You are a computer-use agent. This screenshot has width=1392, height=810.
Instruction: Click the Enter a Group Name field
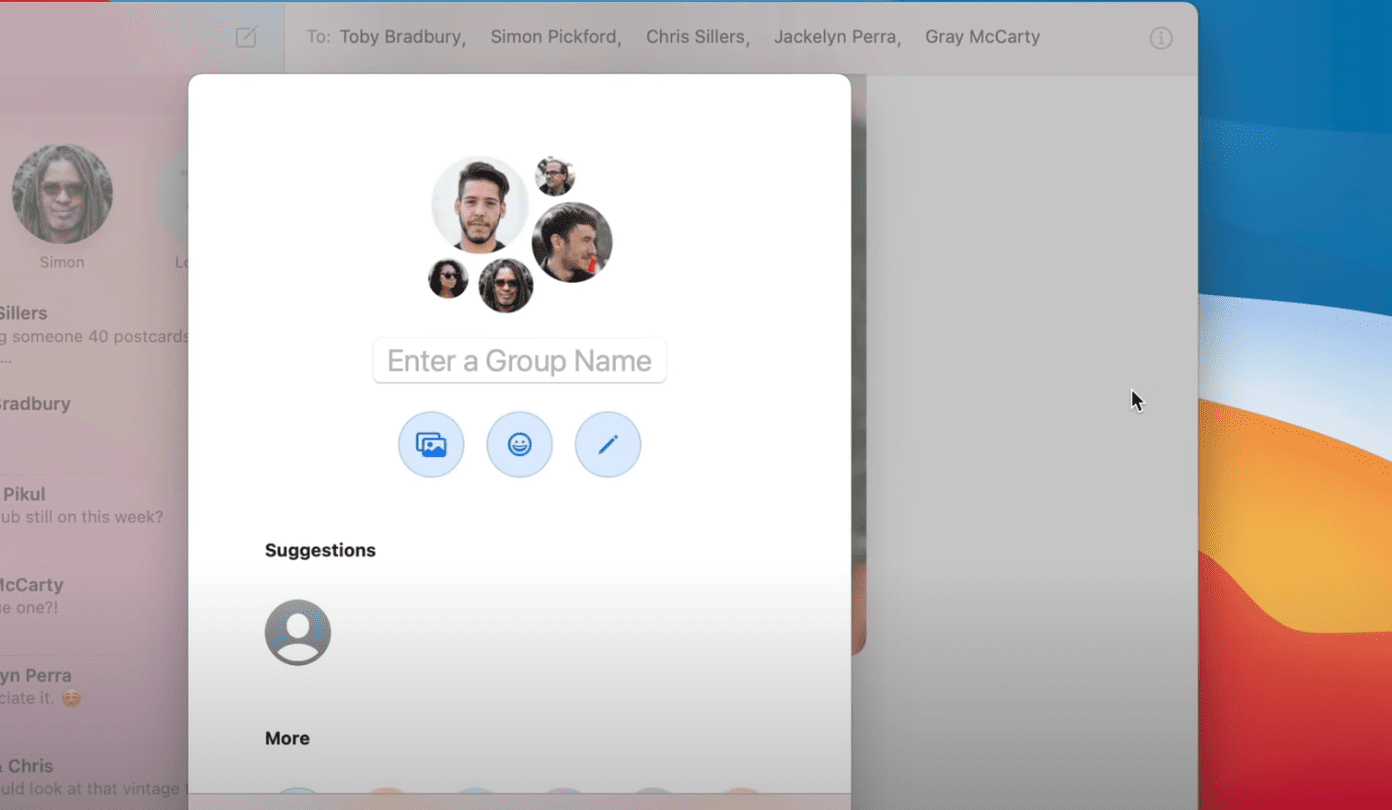[x=519, y=360]
